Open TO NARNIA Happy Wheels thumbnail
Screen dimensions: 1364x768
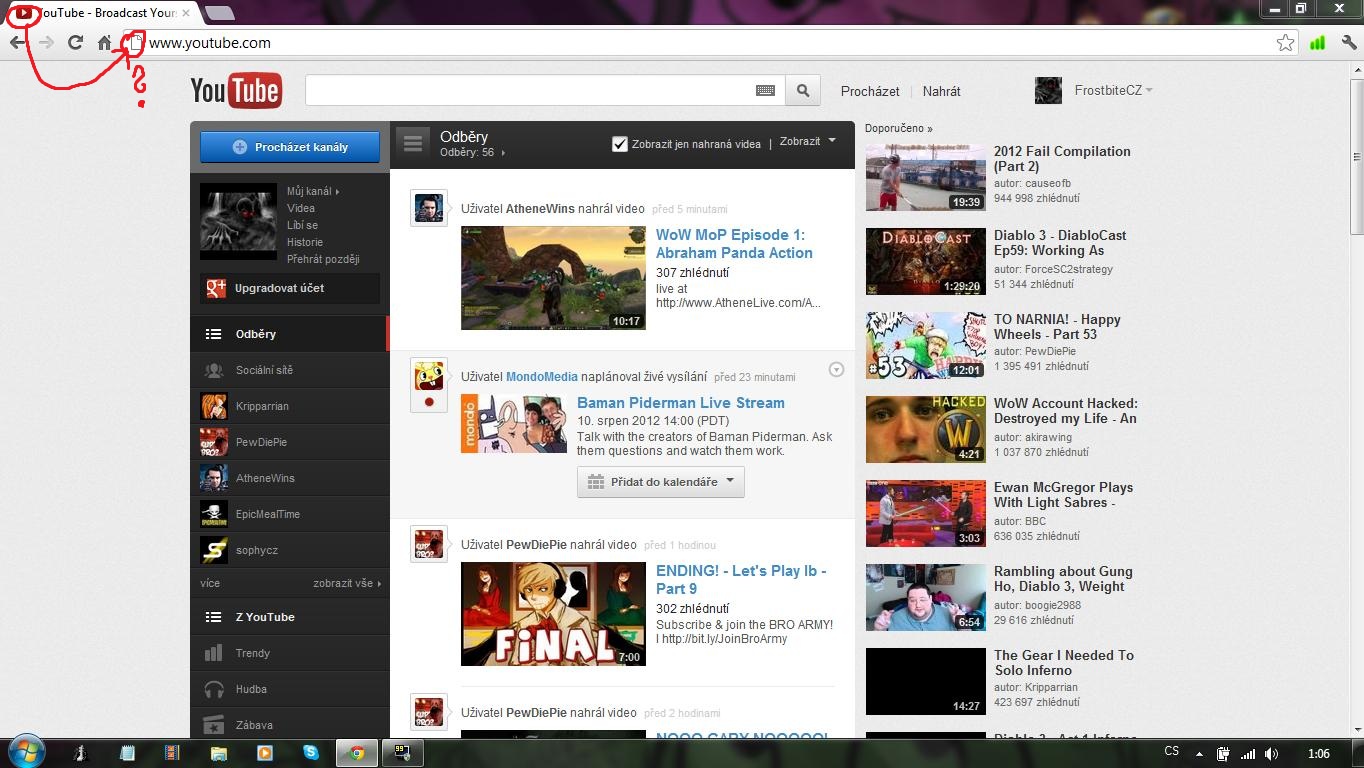tap(925, 346)
